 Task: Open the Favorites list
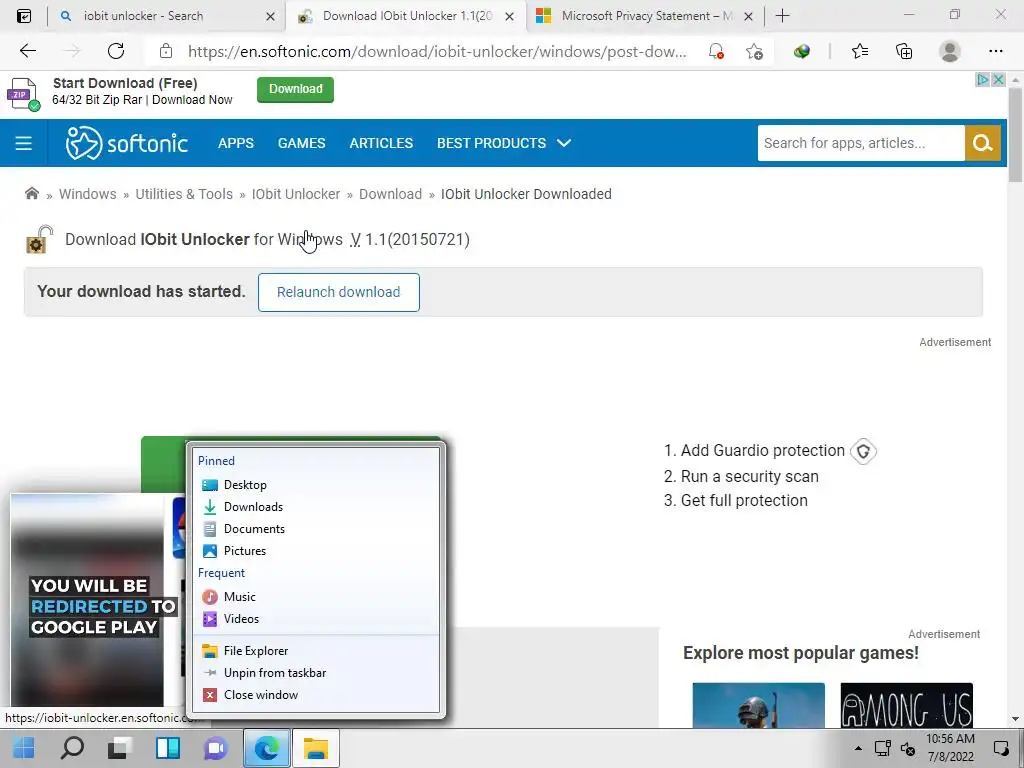(860, 51)
